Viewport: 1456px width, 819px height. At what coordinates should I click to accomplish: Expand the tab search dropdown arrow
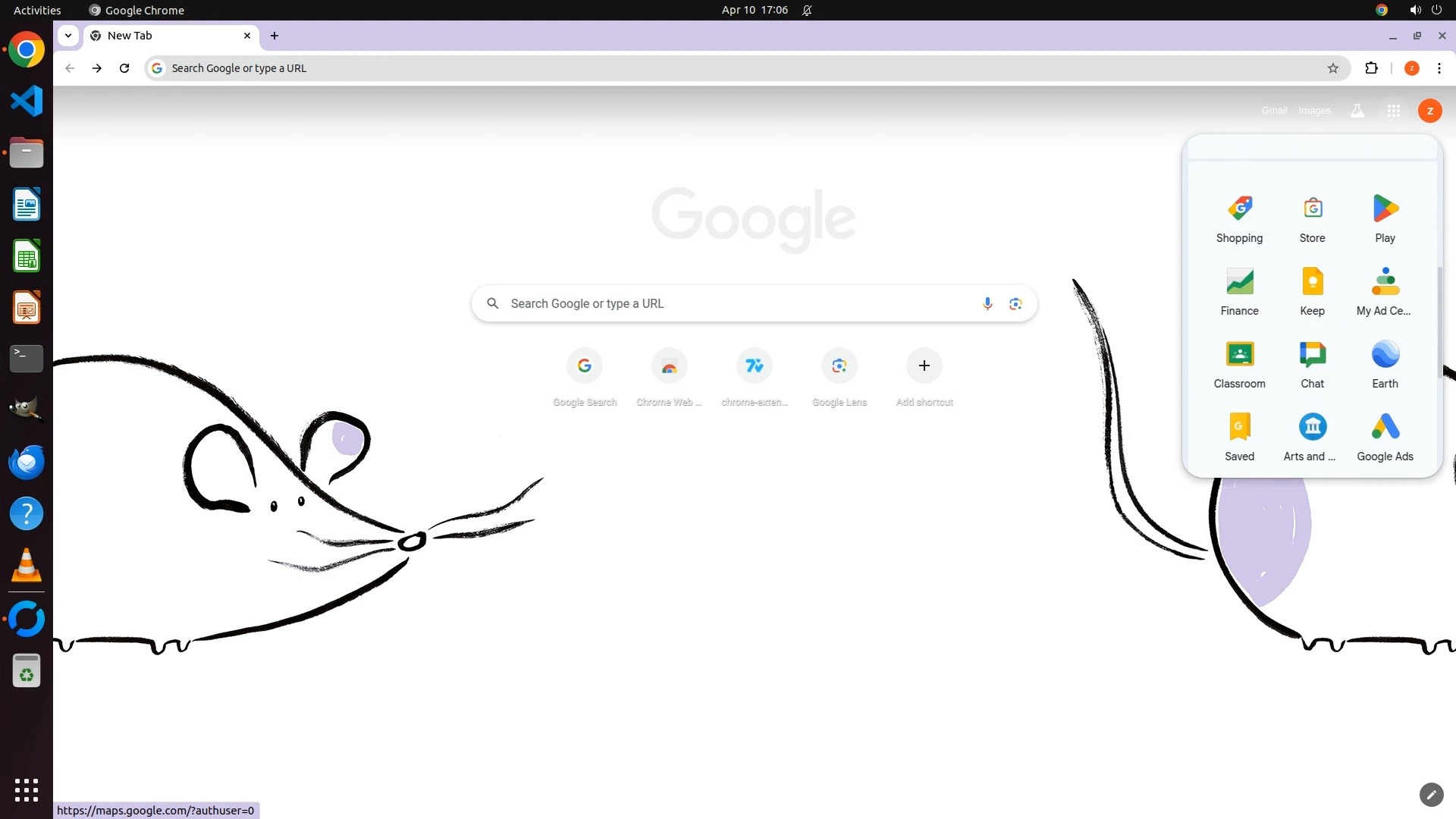(68, 36)
